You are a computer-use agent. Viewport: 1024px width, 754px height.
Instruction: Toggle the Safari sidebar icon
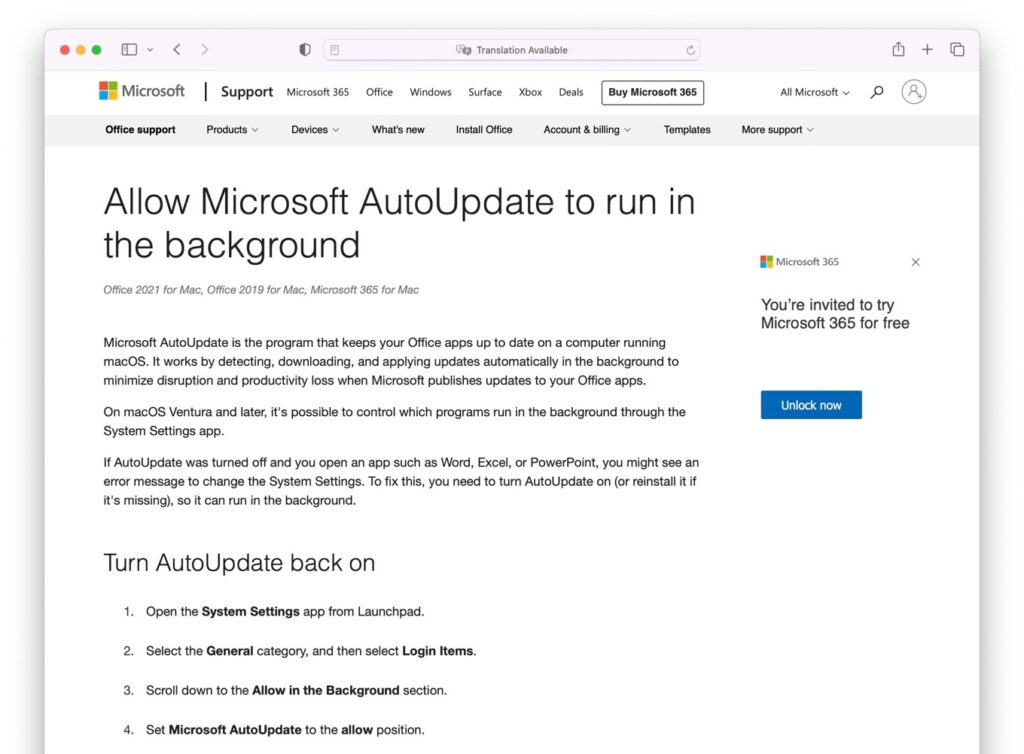pyautogui.click(x=129, y=50)
